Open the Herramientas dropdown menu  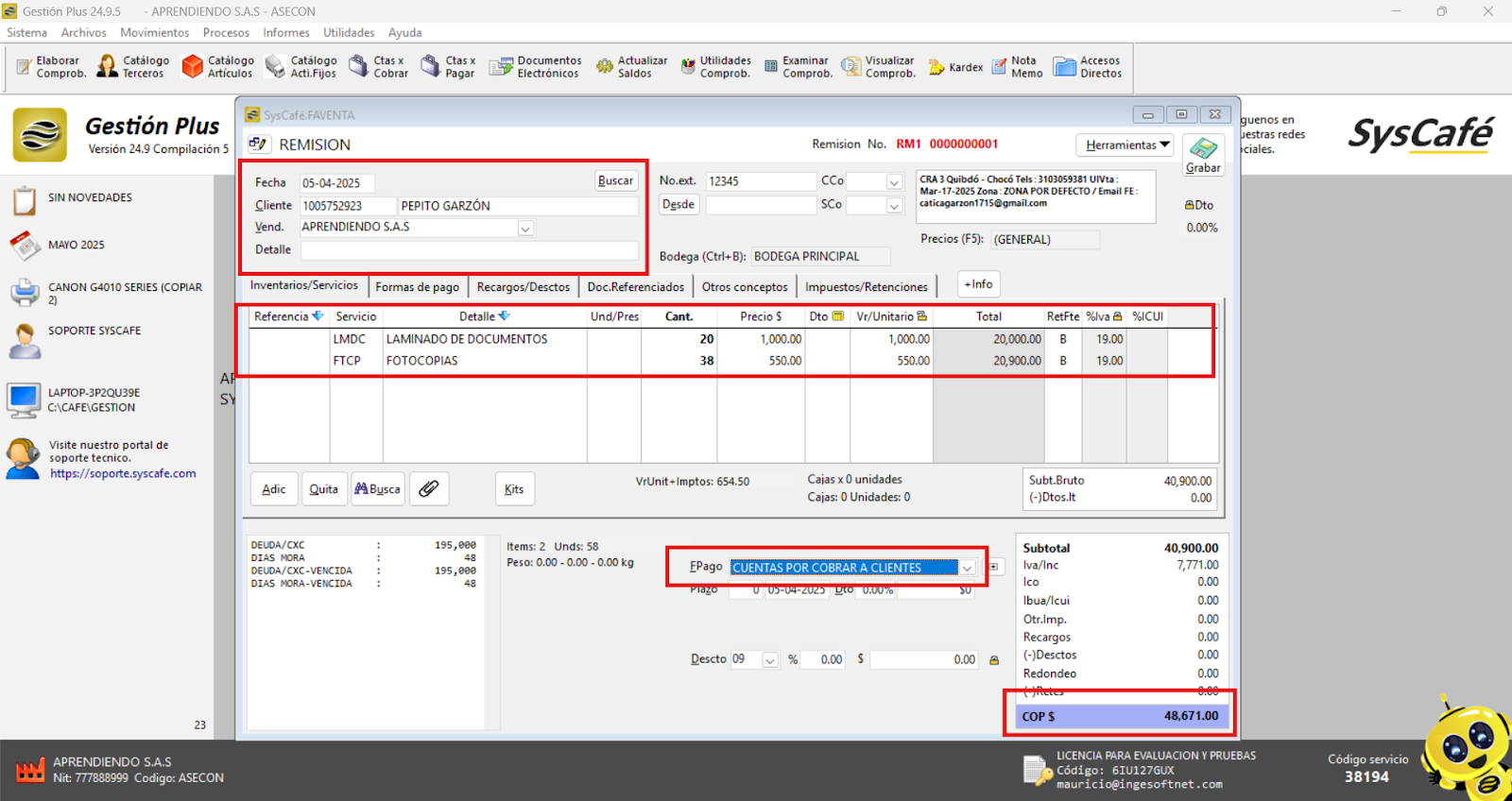coord(1125,145)
